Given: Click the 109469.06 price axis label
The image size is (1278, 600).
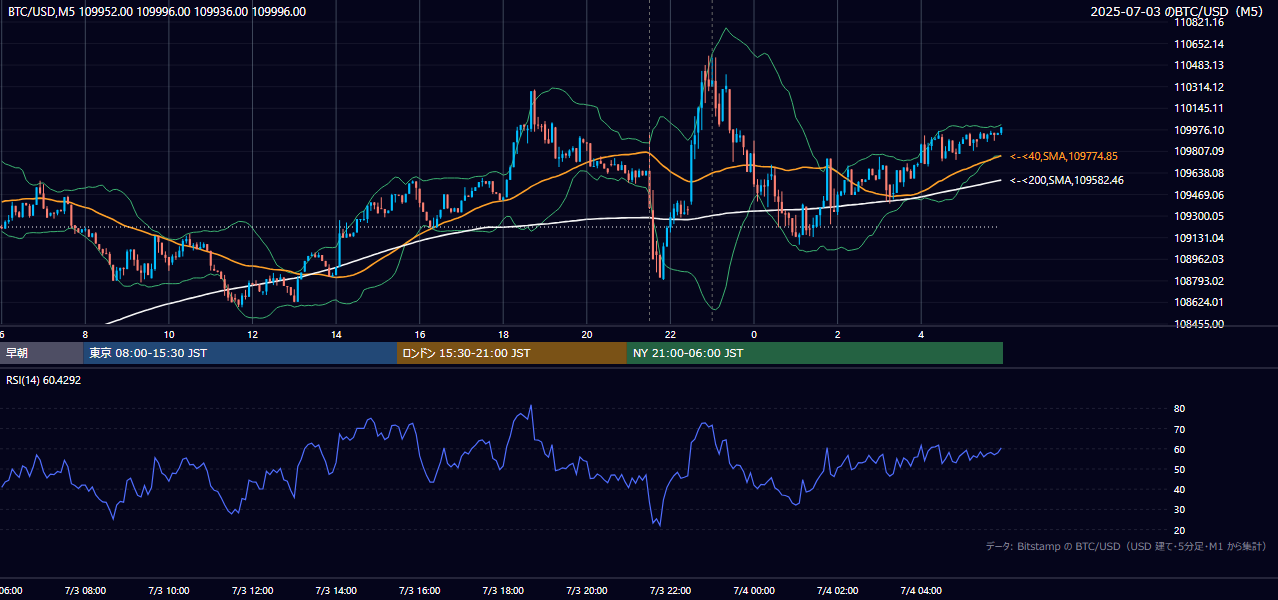Looking at the screenshot, I should pyautogui.click(x=1200, y=195).
